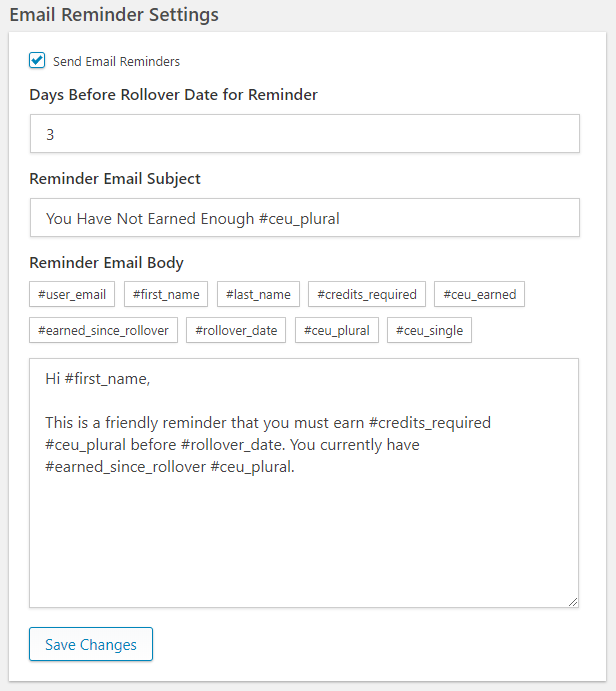616x691 pixels.
Task: Insert the #earned_since_rollover tag
Action: (103, 330)
